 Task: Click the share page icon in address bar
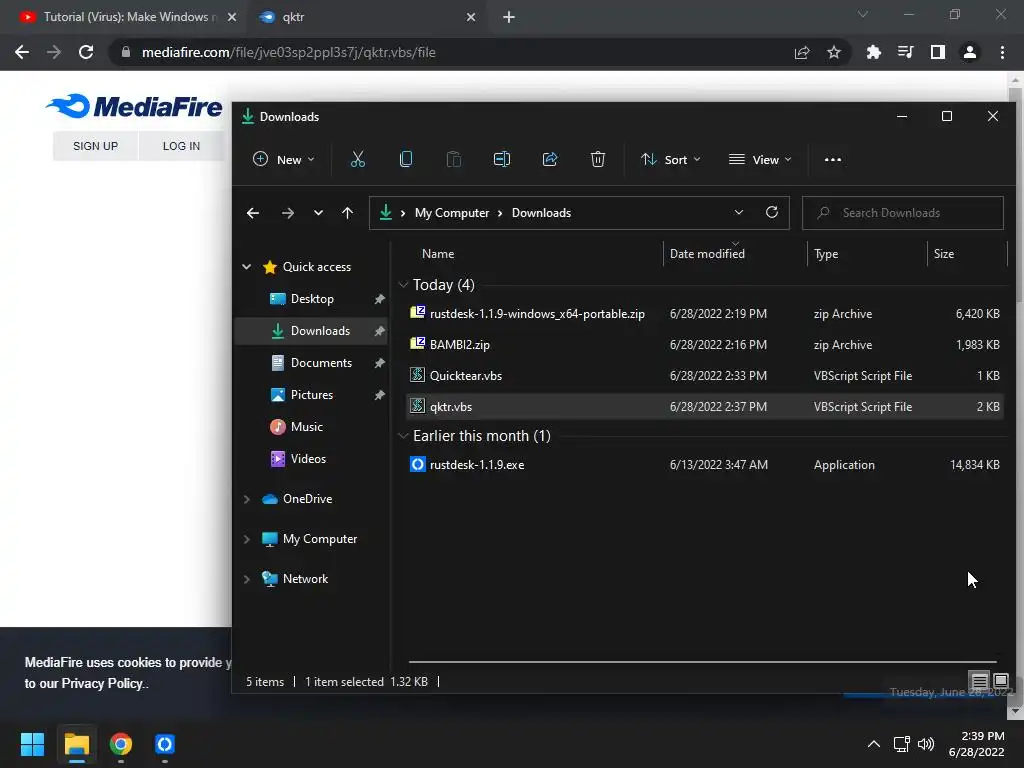802,52
